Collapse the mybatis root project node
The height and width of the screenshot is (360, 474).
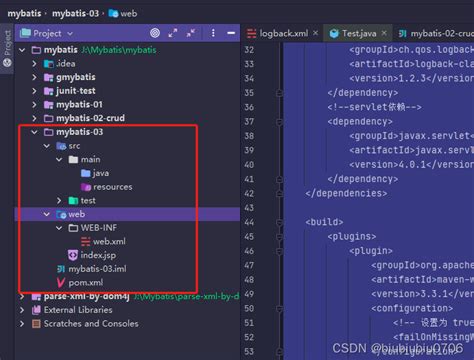coord(22,50)
